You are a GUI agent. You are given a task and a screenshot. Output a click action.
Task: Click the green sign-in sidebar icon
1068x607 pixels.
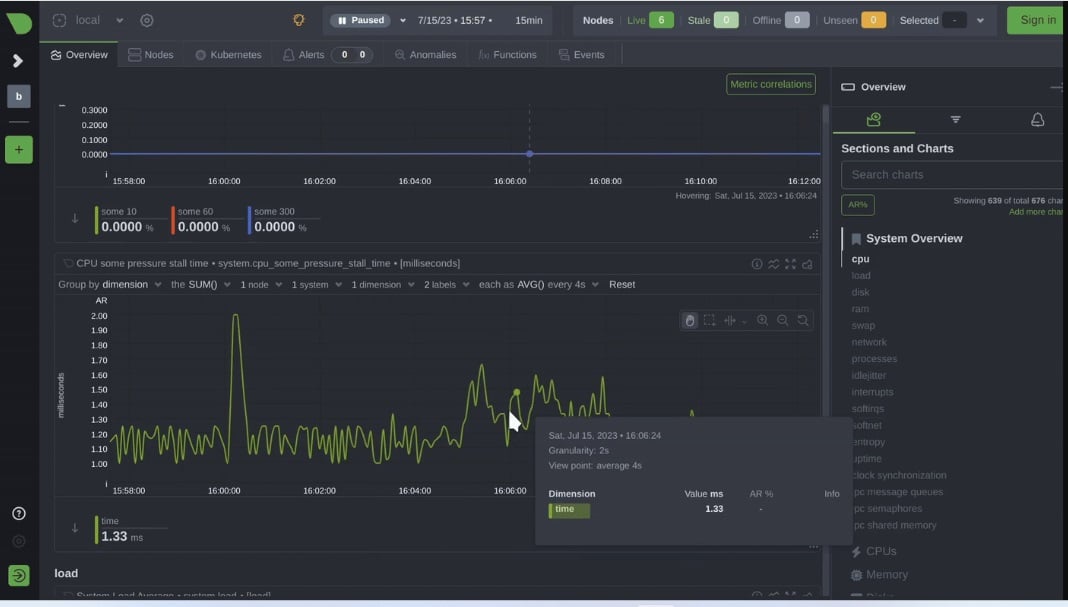click(19, 576)
